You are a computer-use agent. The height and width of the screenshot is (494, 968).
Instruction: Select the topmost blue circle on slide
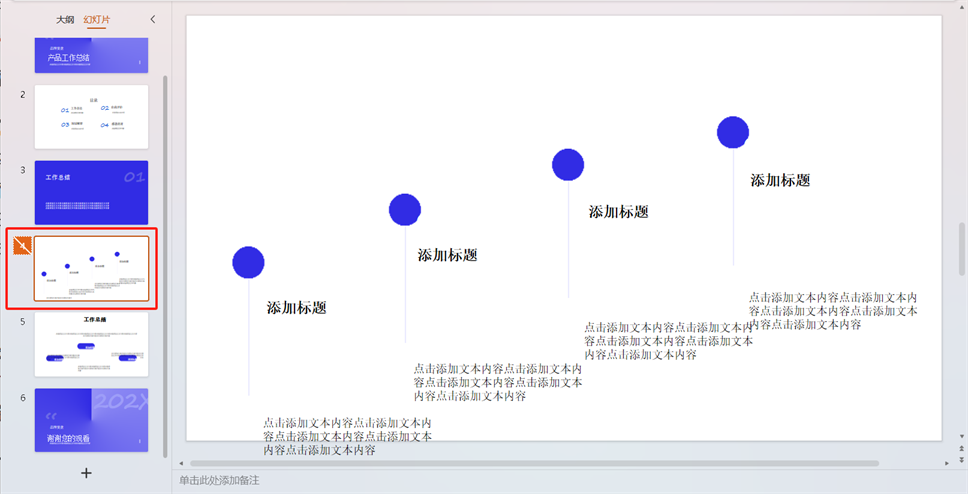pos(733,133)
